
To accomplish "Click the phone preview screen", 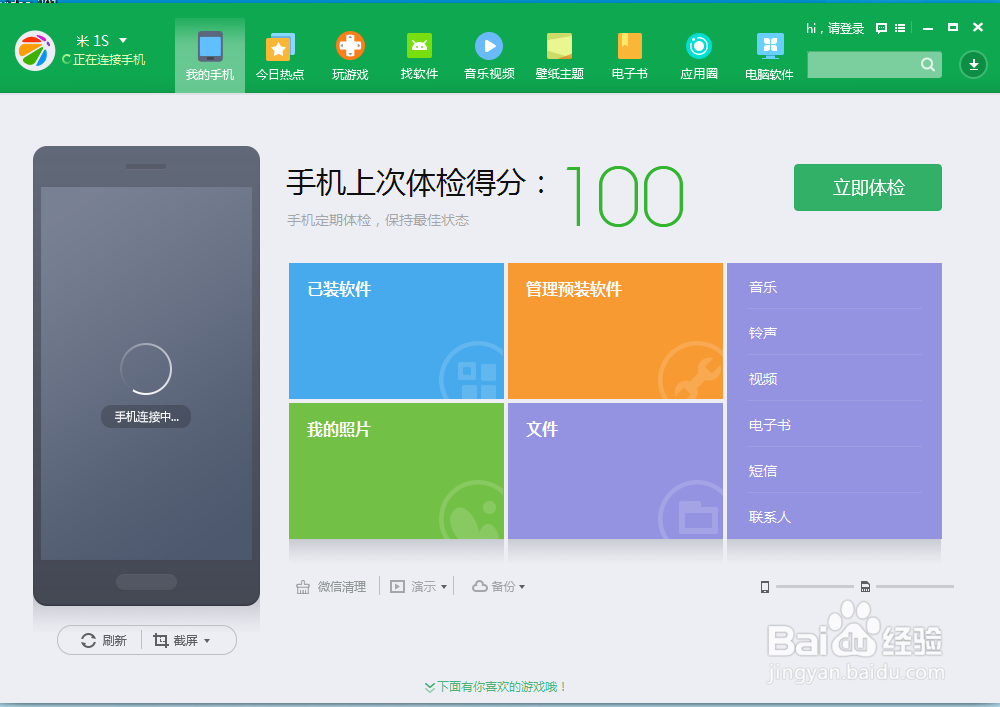I will click(146, 374).
